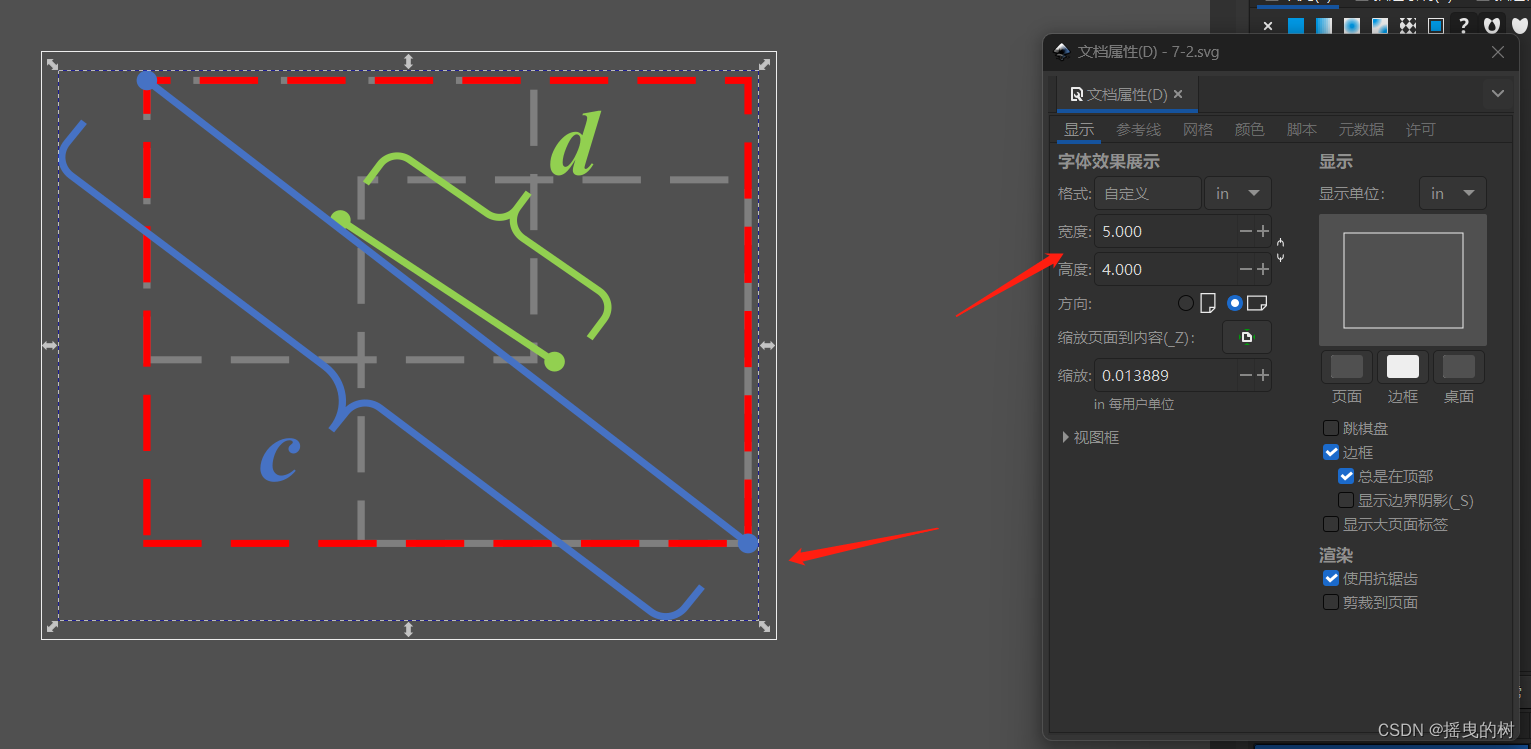Image resolution: width=1531 pixels, height=749 pixels.
Task: Click right-middle scale handle on canvas
Action: pos(767,345)
